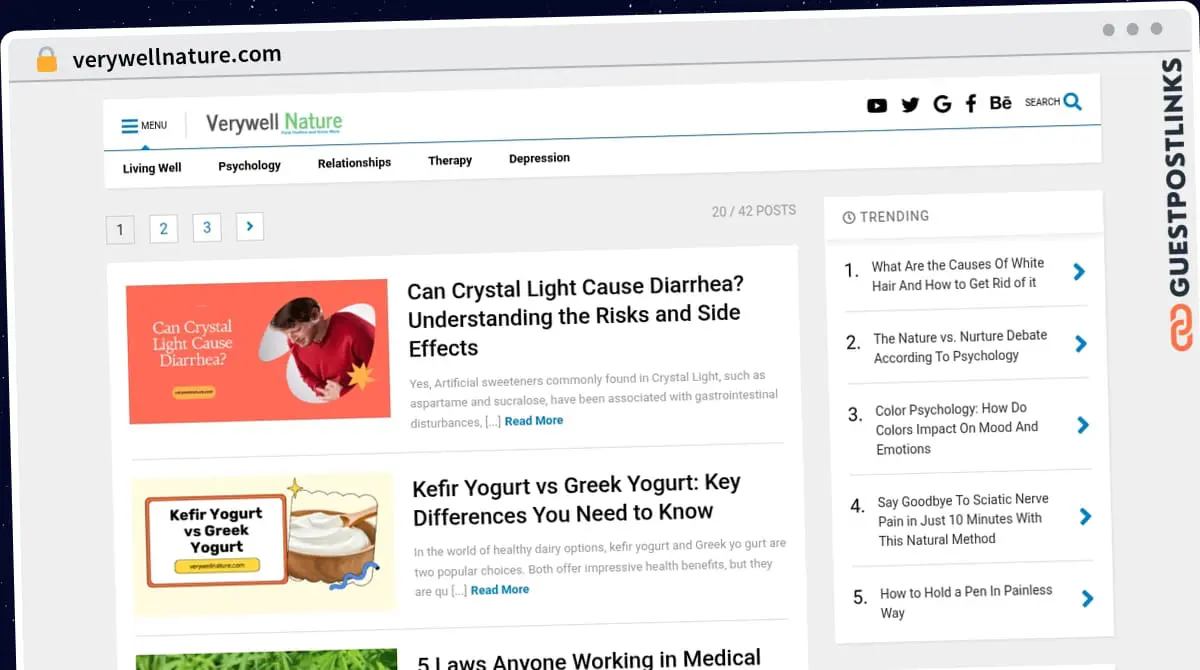Open search with magnifier icon
Viewport: 1200px width, 670px height.
[x=1072, y=101]
